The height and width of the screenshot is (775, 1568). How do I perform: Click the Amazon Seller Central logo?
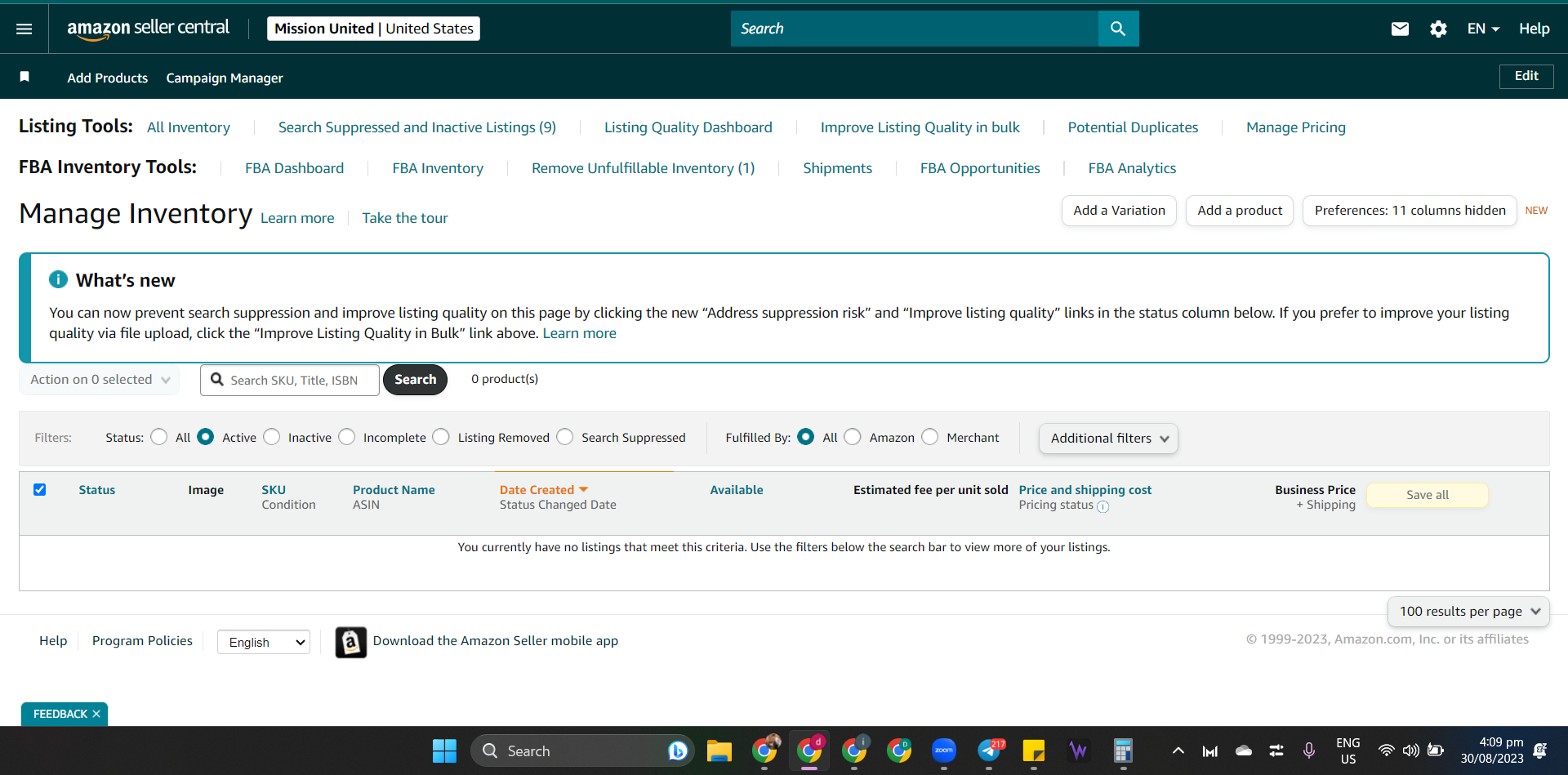pos(148,29)
